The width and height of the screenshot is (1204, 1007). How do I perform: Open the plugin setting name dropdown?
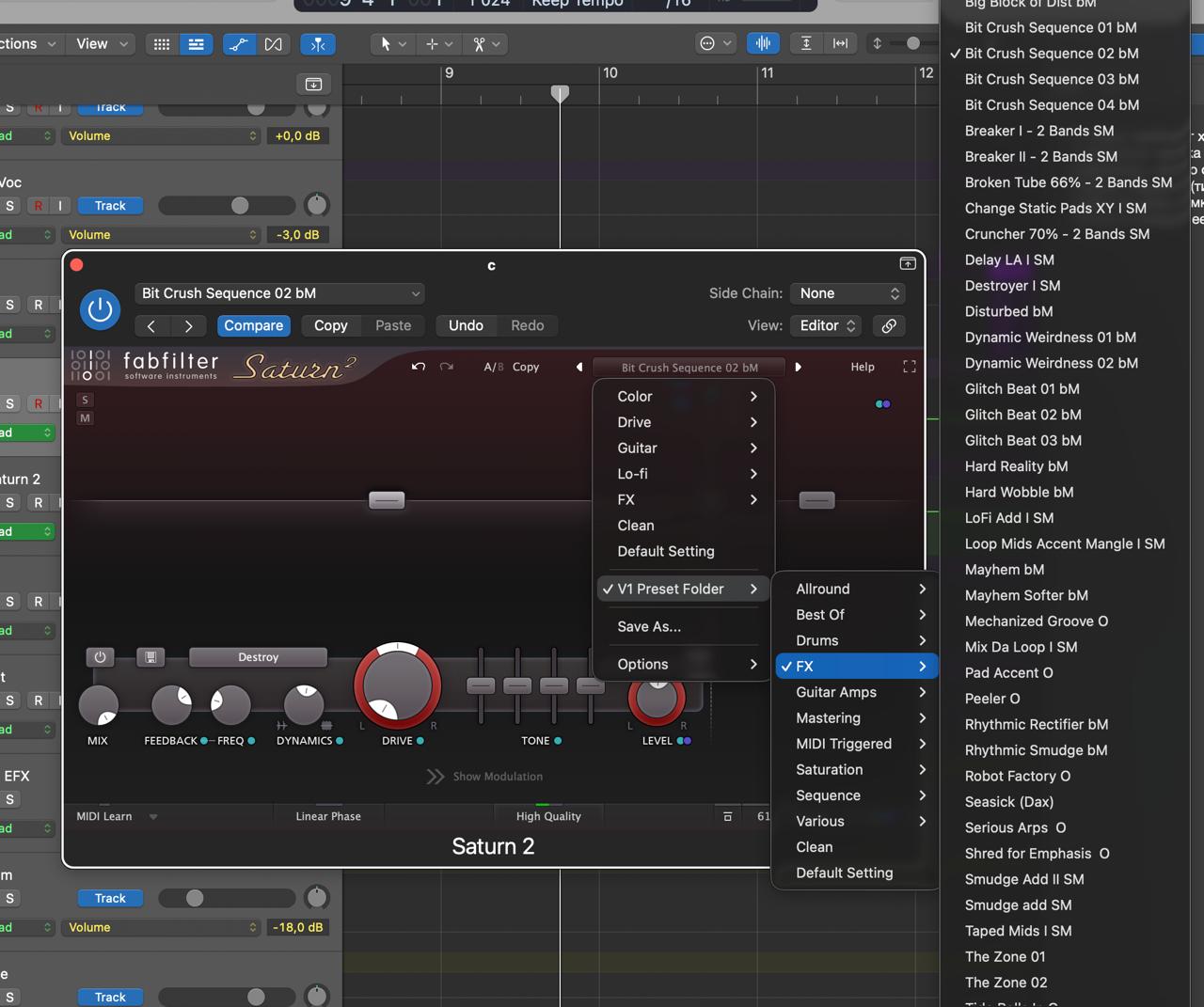click(280, 293)
